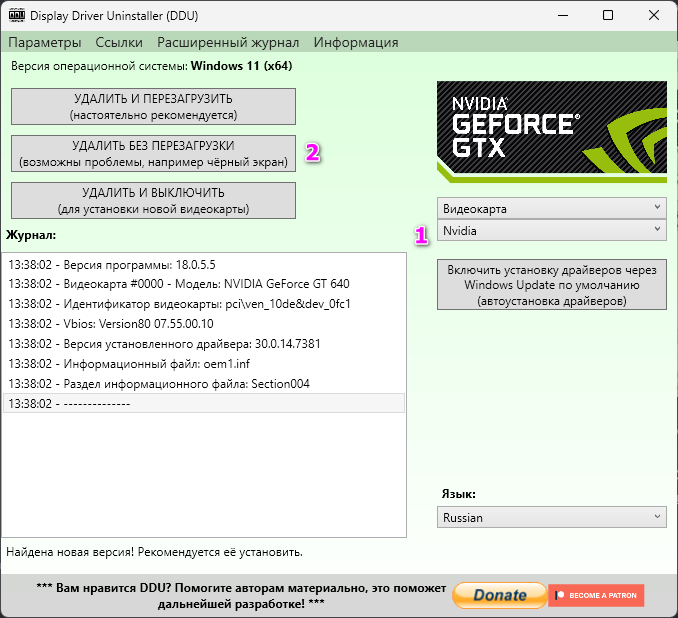Click the NVIDIA GeForce GTX logo image
Screen dimensions: 678x618
click(552, 131)
